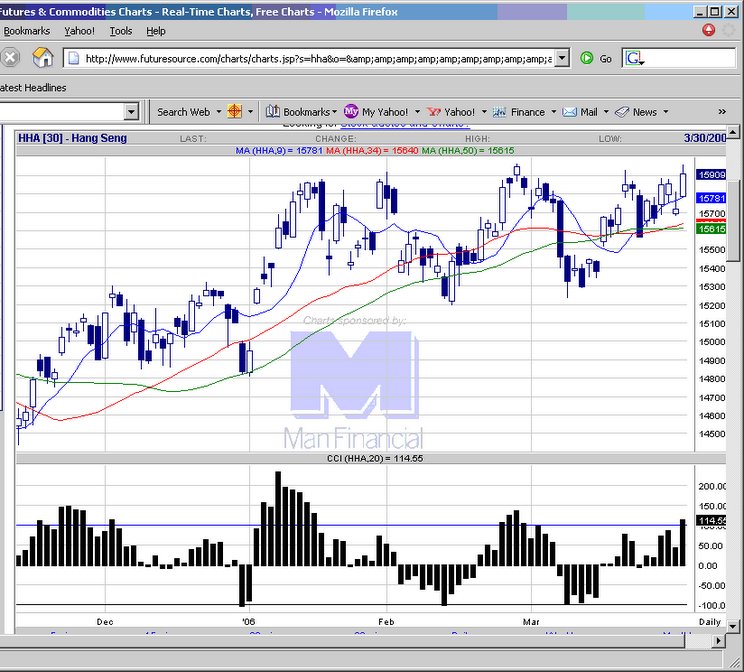Viewport: 744px width, 672px height.
Task: Click the horizontal scrollbar right arrow
Action: click(x=719, y=641)
